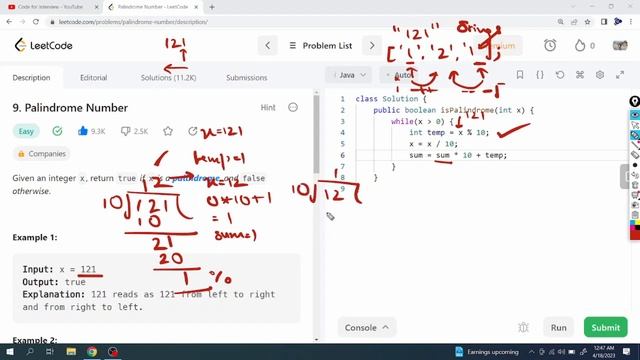
Task: Click the browser zoom magnifier icon
Action: (x=560, y=22)
